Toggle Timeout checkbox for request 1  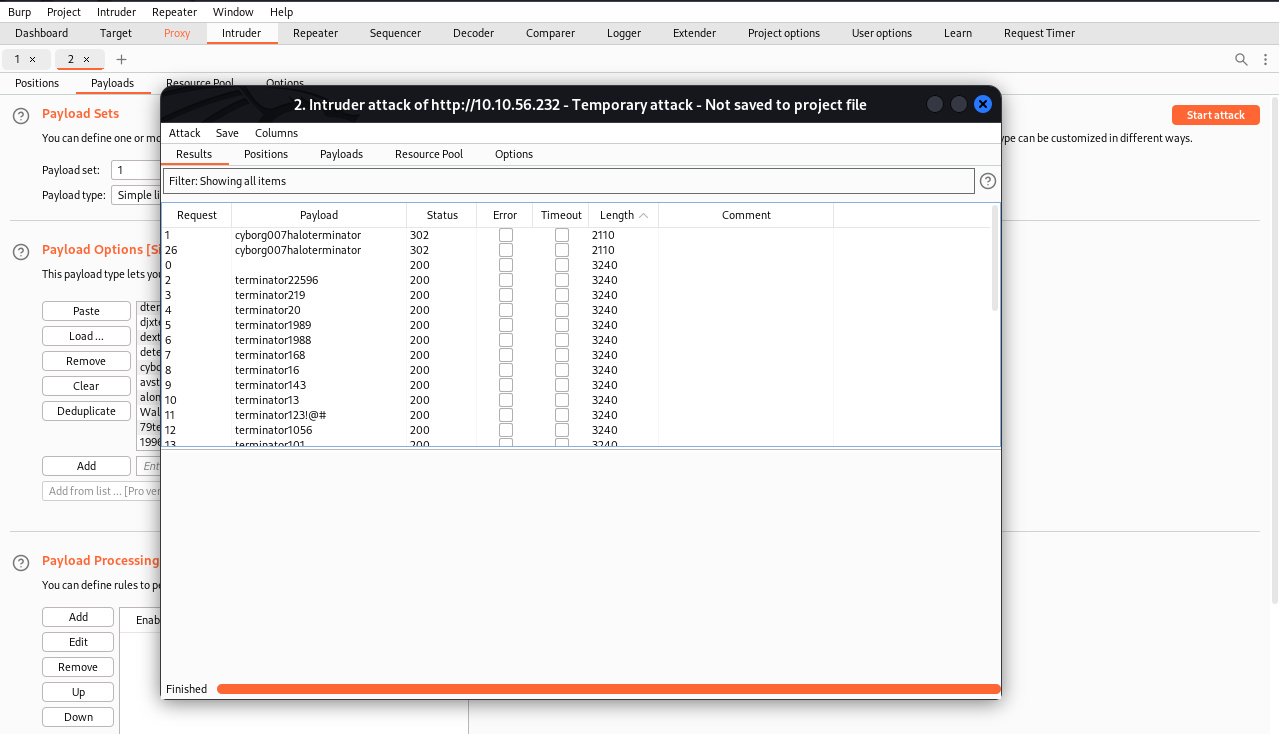click(562, 235)
